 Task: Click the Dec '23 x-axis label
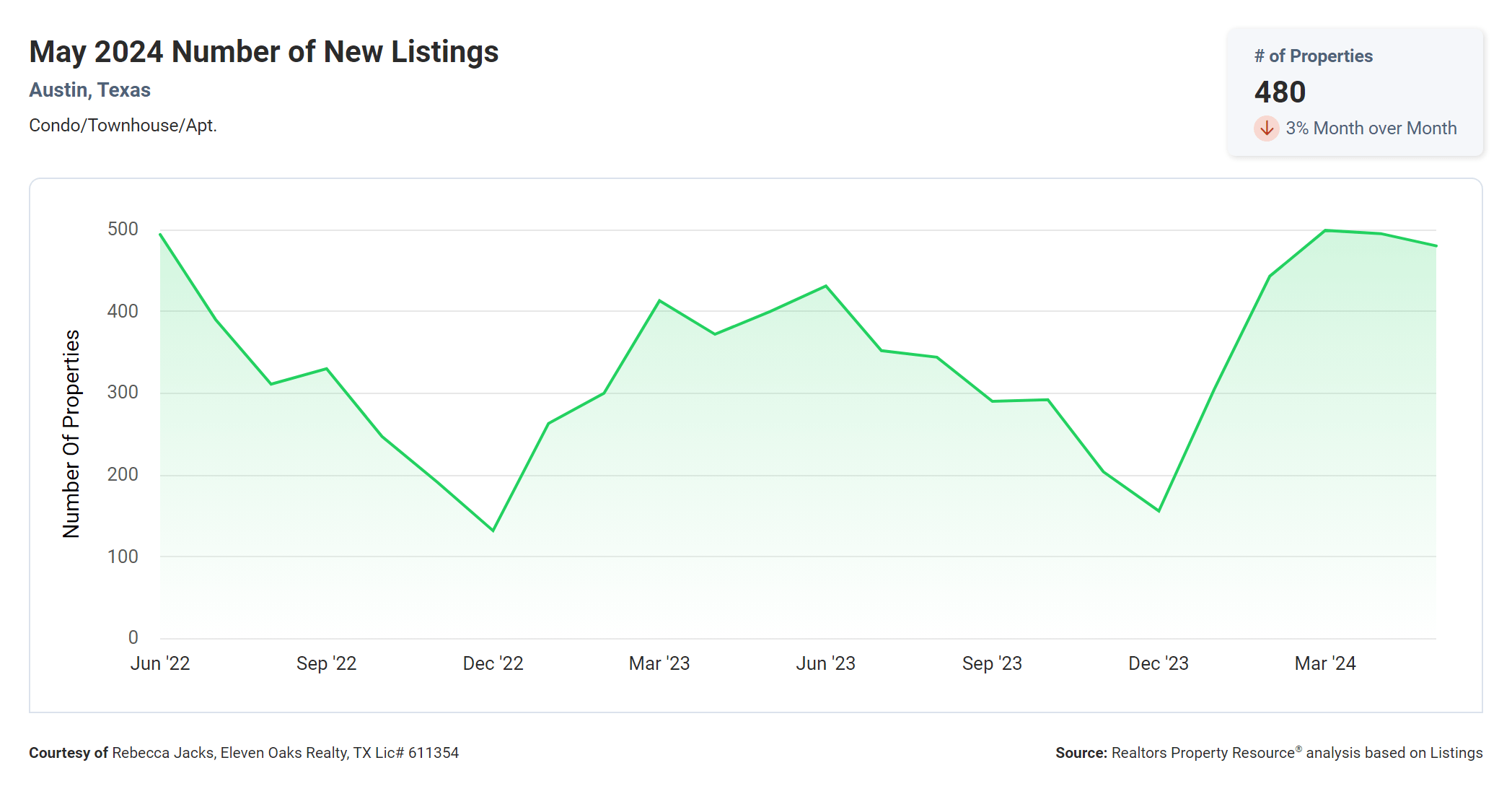[x=1158, y=663]
